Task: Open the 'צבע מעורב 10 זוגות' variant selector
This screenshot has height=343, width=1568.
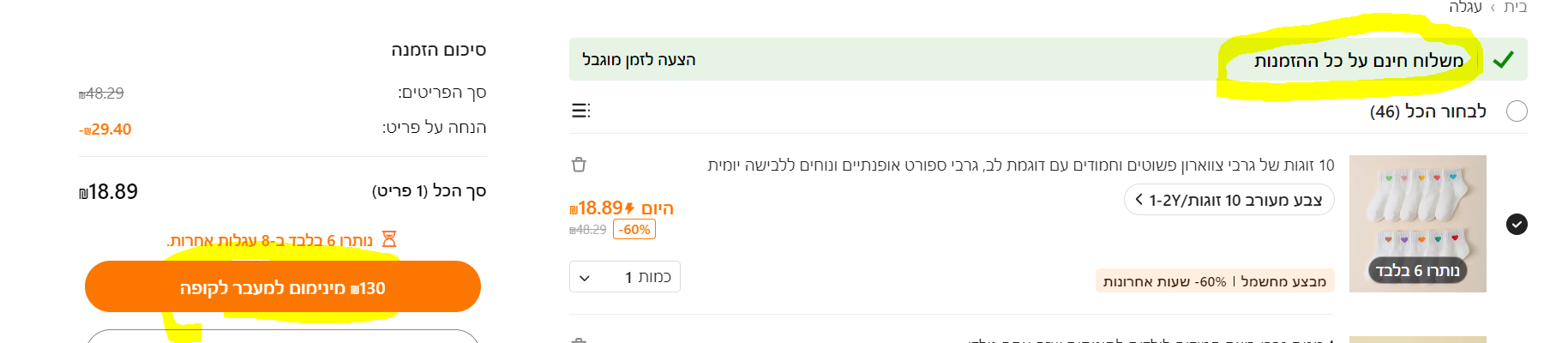Action: 1229,200
